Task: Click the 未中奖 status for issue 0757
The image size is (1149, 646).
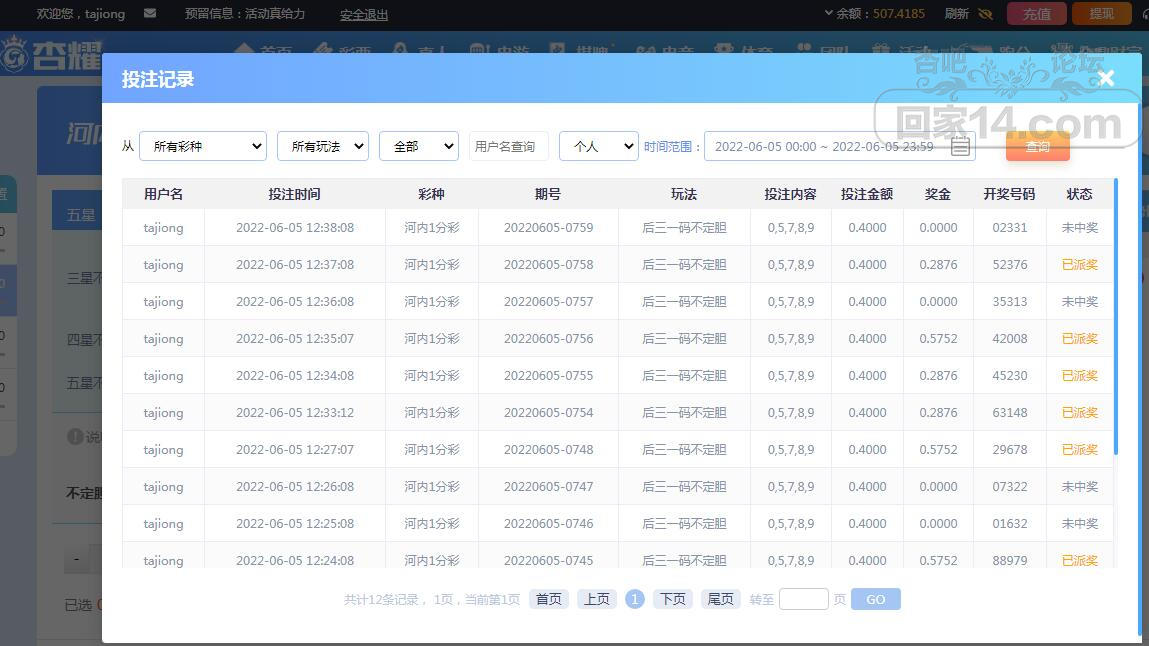Action: click(1079, 302)
